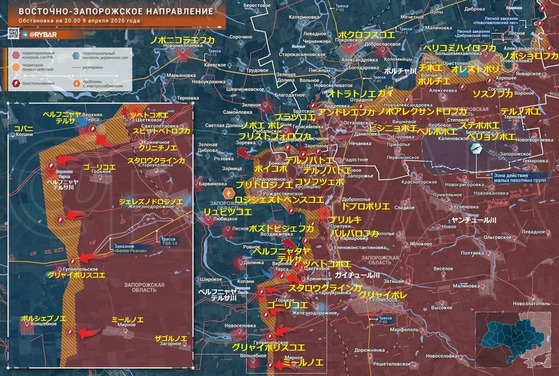The width and height of the screenshot is (559, 376).
Task: Click the ボルチエ label
Action: point(434,81)
